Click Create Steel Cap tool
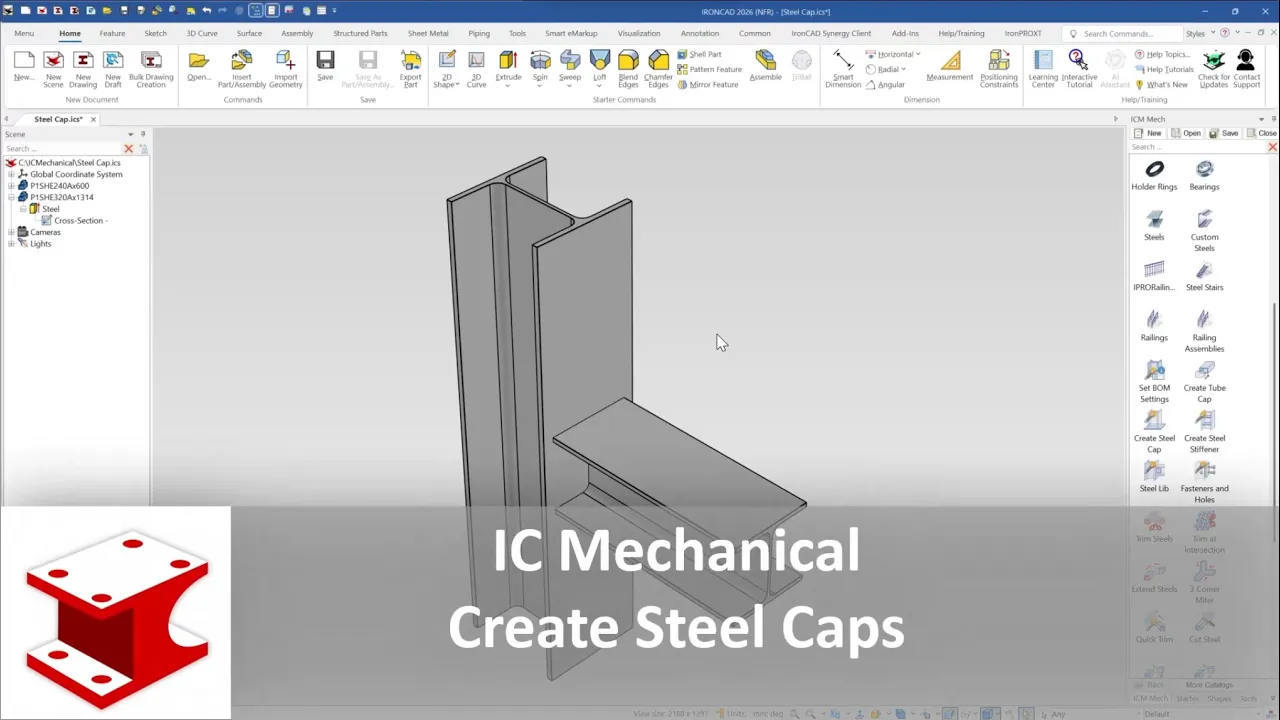Viewport: 1280px width, 720px height. [1154, 432]
